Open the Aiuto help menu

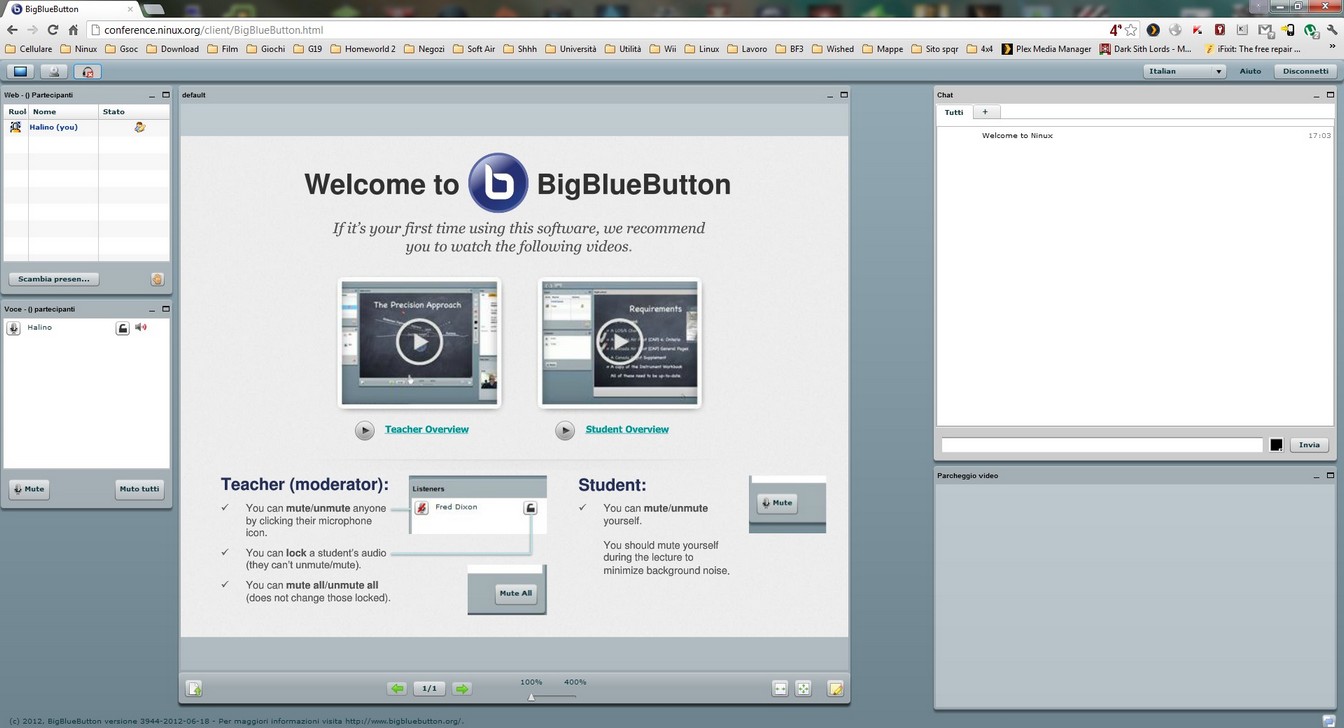pos(1250,71)
